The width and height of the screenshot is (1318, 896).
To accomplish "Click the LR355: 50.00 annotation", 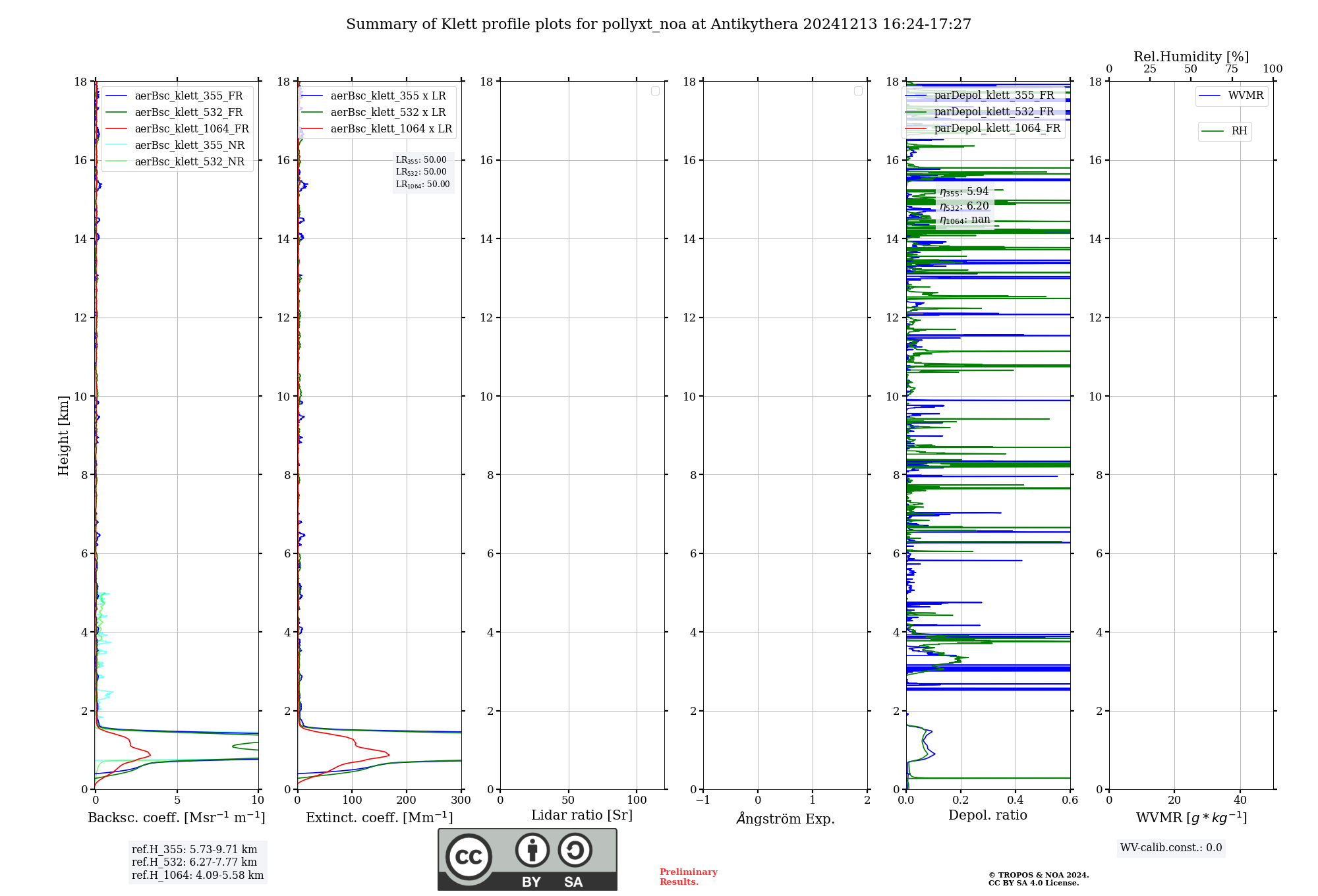I will pos(421,160).
